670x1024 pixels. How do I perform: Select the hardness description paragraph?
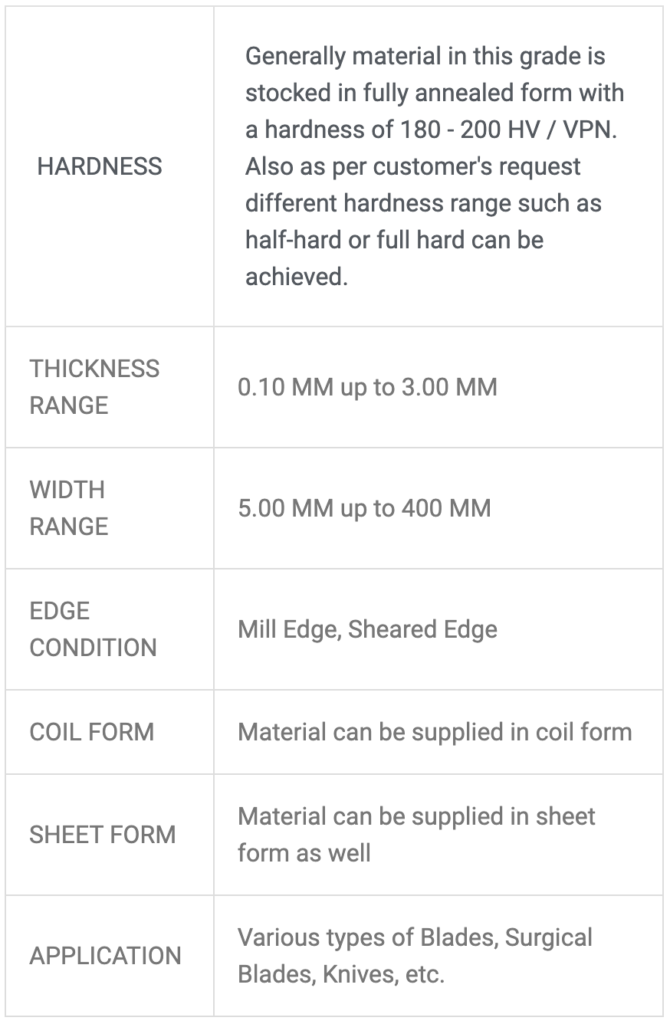[434, 167]
